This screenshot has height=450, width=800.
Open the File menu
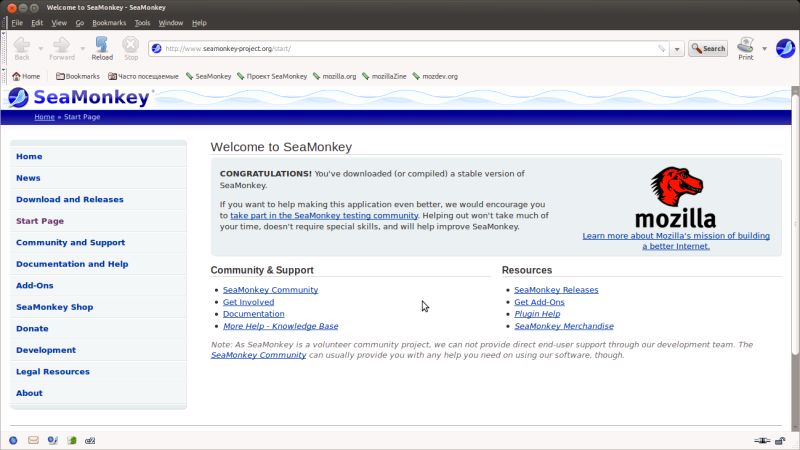tap(17, 23)
